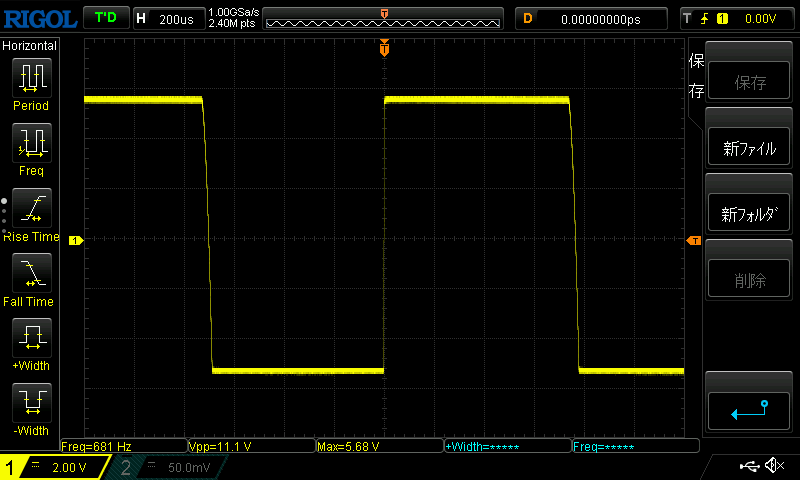This screenshot has width=800, height=480.
Task: Select the -Width measurement icon
Action: tap(32, 402)
